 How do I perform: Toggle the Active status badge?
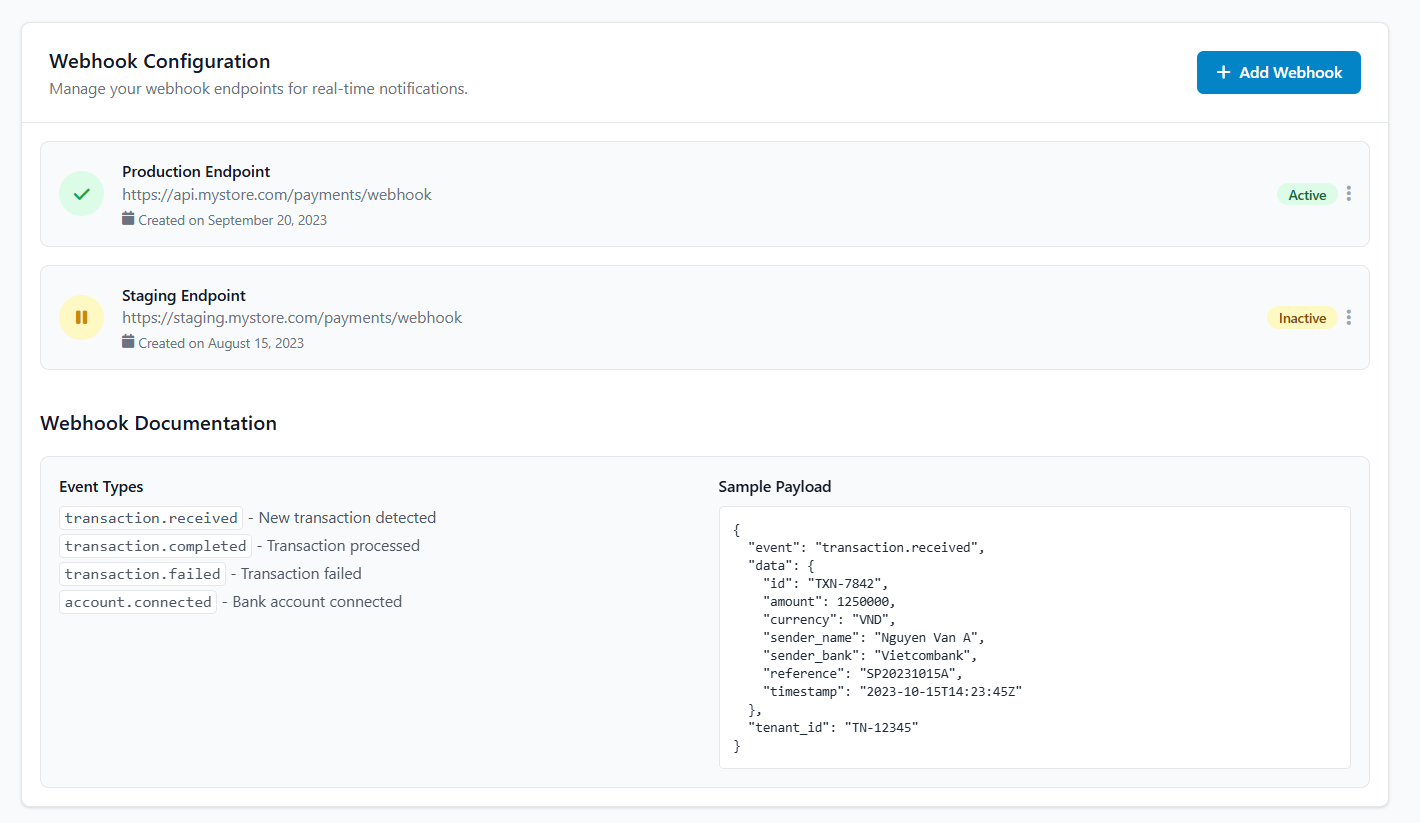click(x=1307, y=193)
